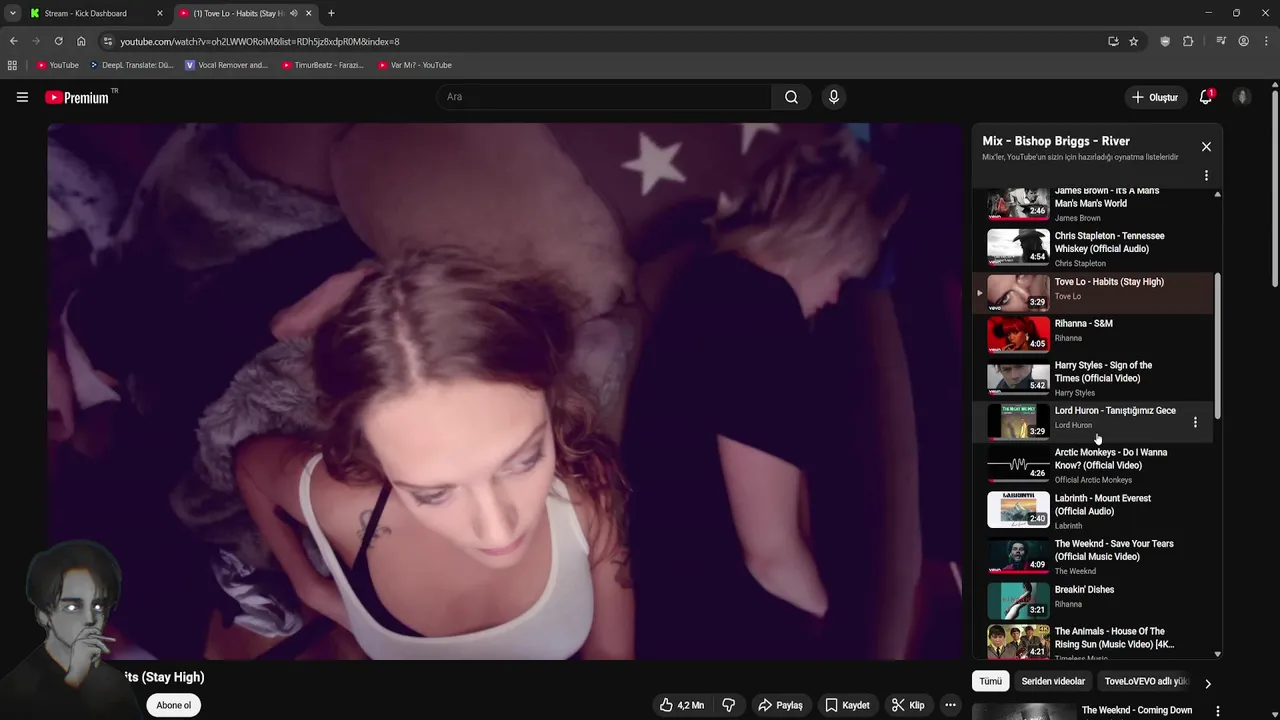1280x720 pixels.
Task: Open DeepL Translate bookmark
Action: [x=131, y=65]
